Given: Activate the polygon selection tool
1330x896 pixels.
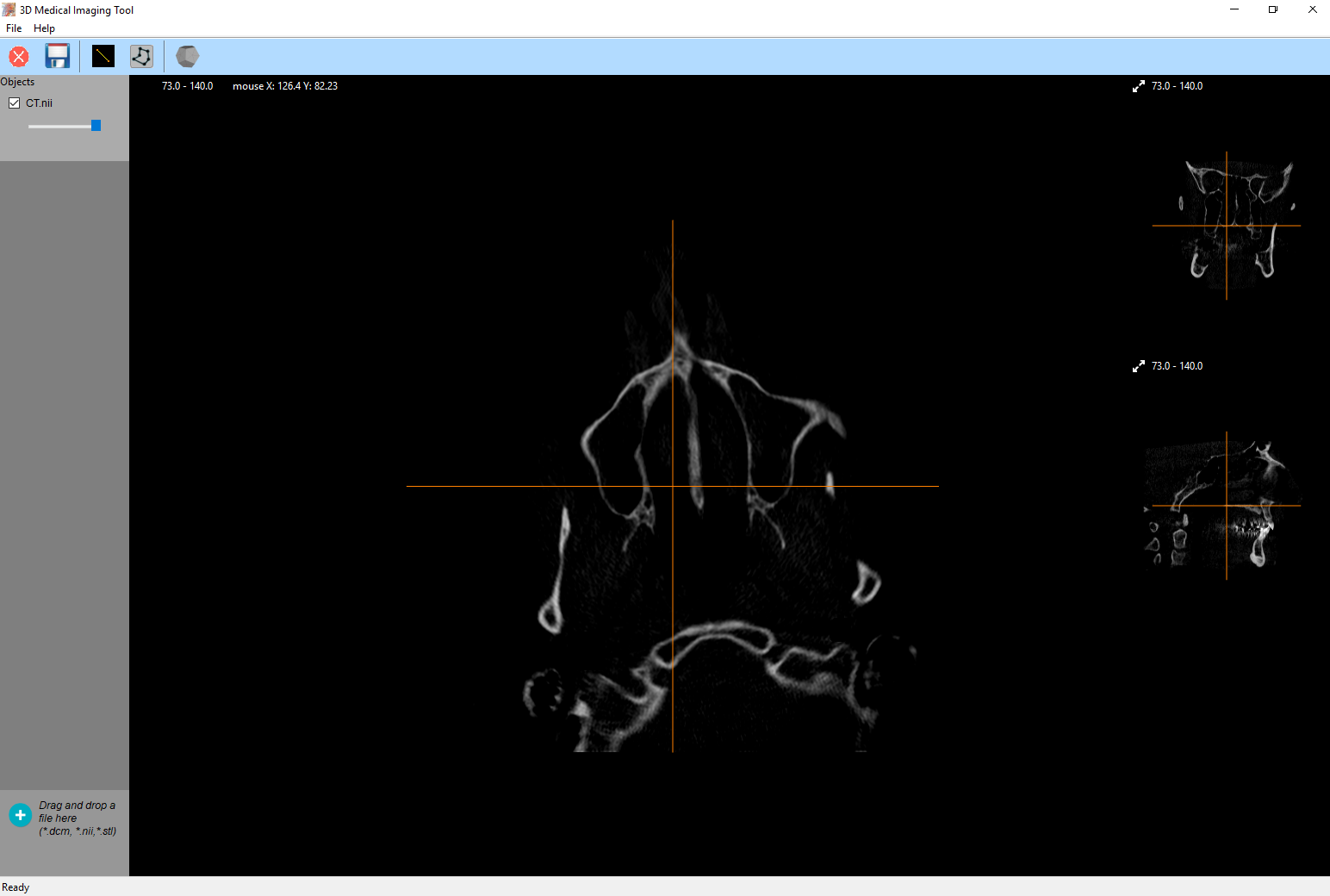Looking at the screenshot, I should click(141, 57).
